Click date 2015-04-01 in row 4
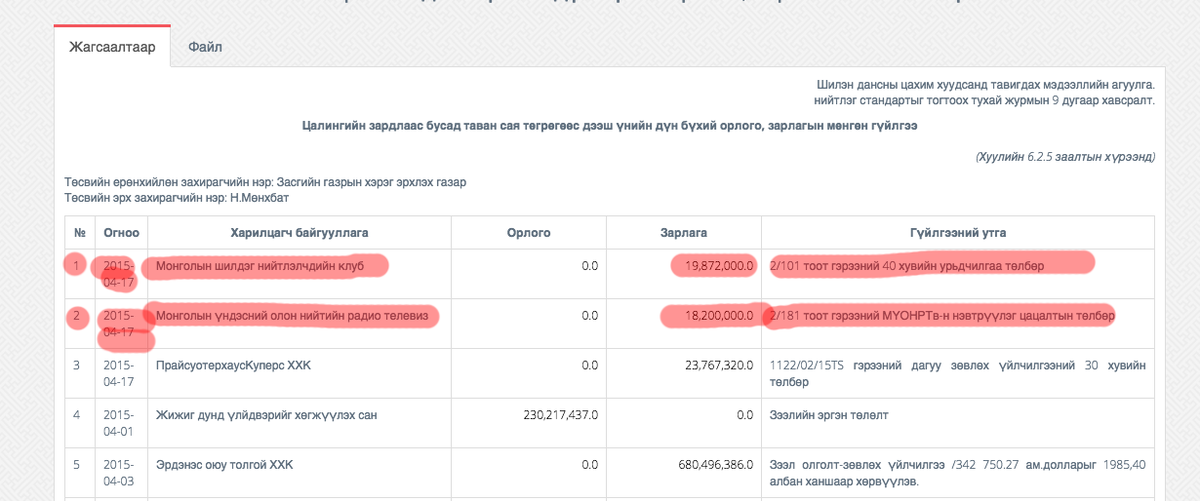This screenshot has height=501, width=1200. pyautogui.click(x=118, y=422)
